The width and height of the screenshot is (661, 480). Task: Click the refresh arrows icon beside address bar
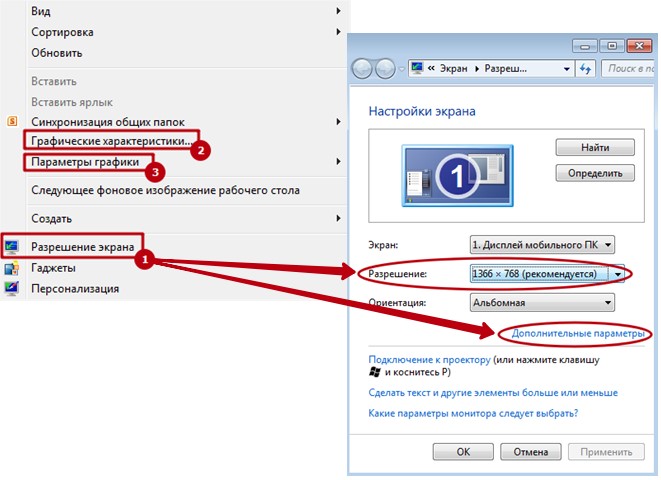(x=585, y=68)
